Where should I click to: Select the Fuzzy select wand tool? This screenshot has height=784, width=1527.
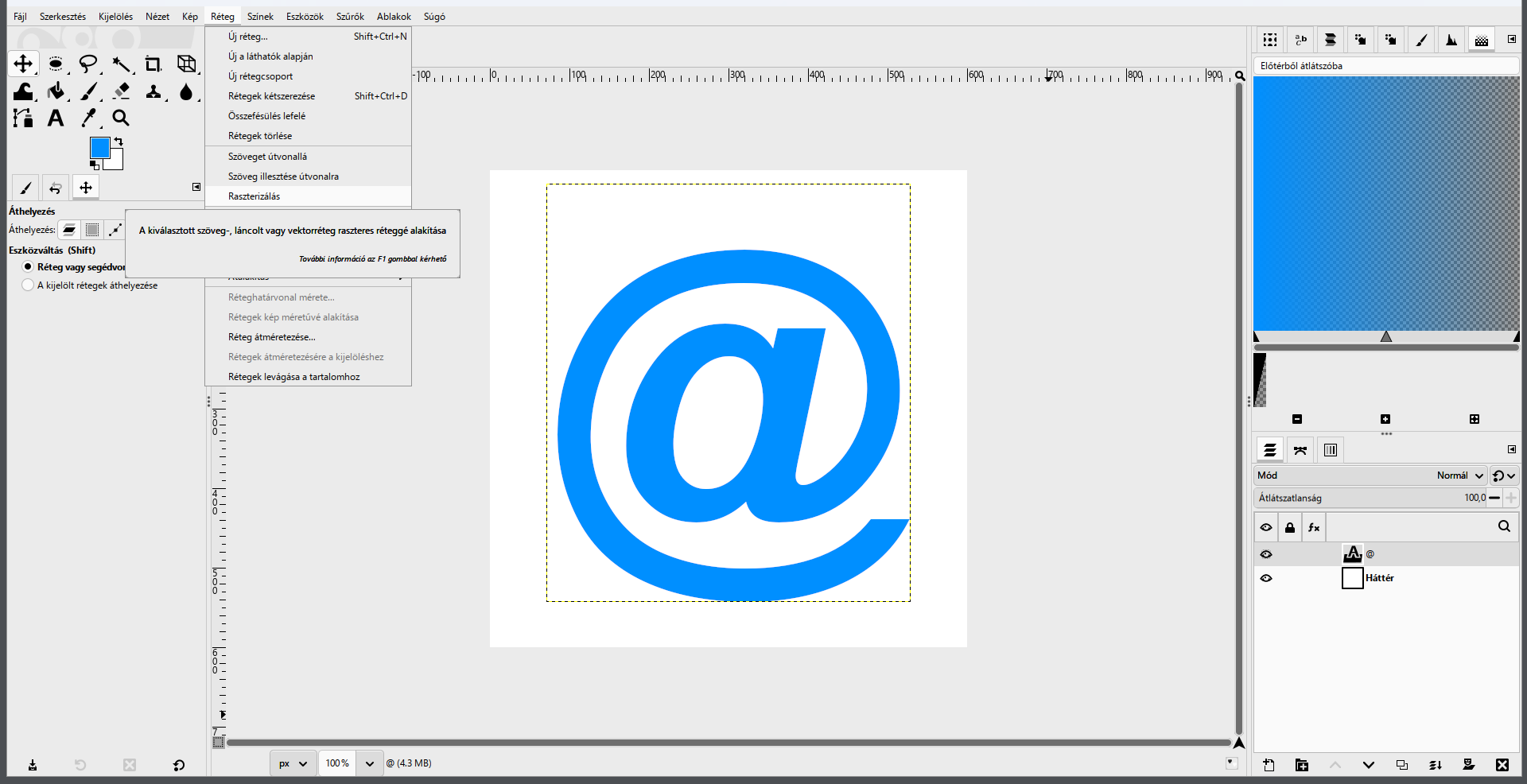coord(121,64)
